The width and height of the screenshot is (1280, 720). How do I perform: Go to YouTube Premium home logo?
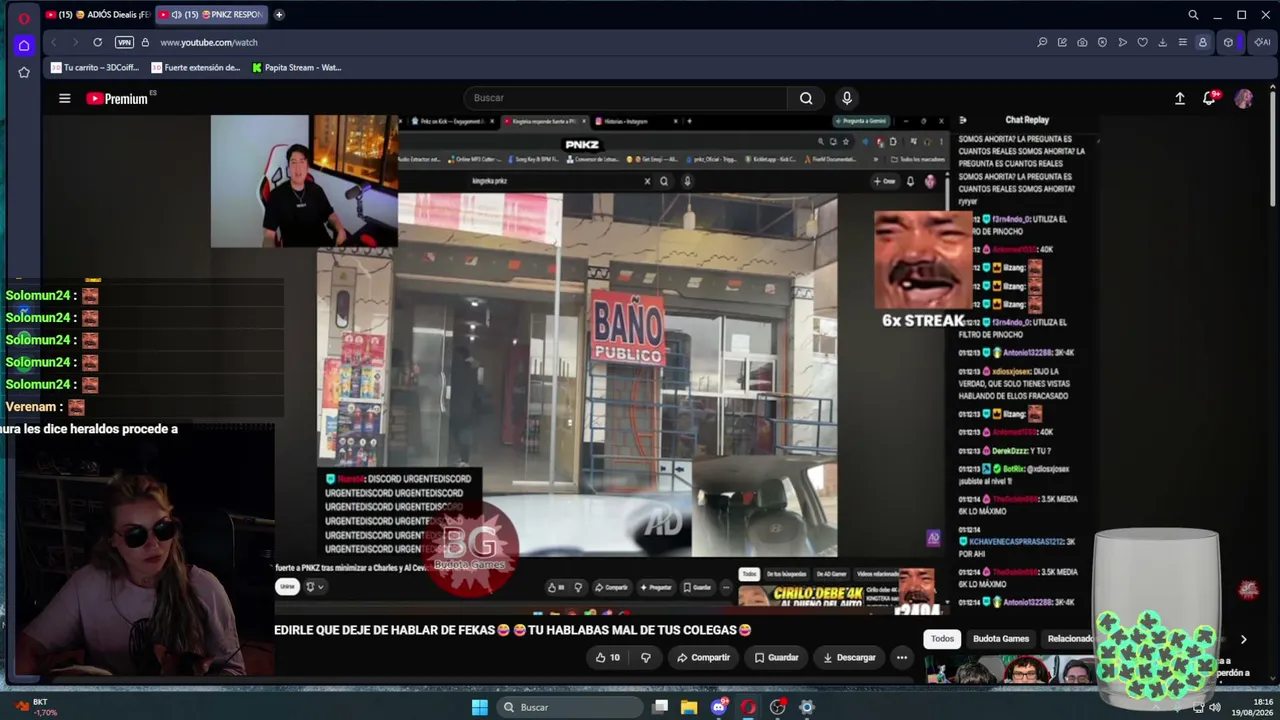[x=117, y=98]
